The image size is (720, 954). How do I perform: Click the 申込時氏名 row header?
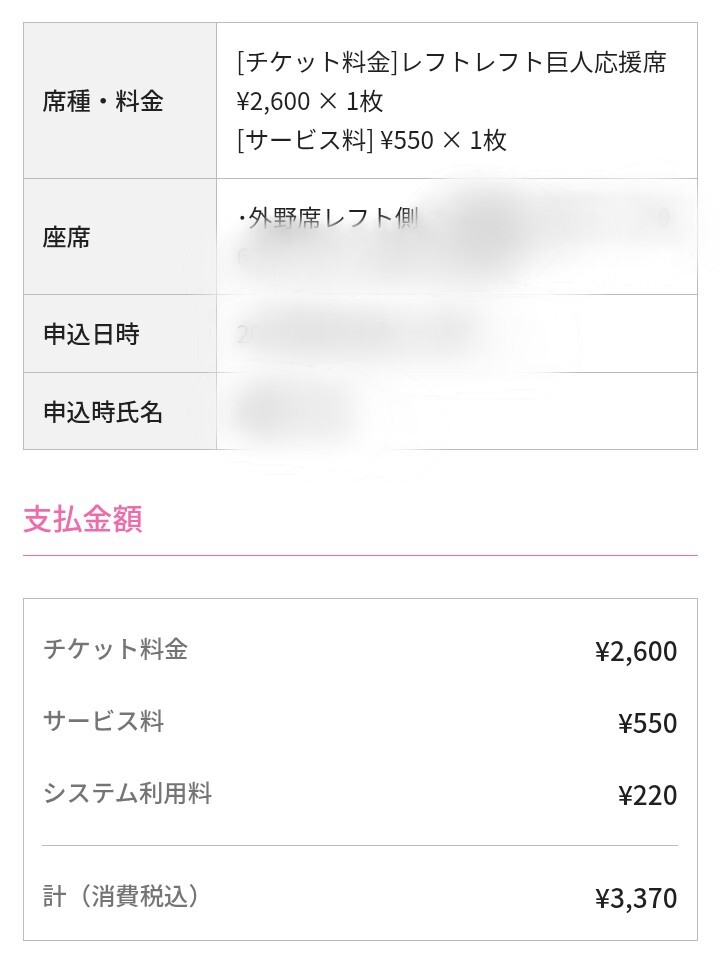pyautogui.click(x=103, y=411)
